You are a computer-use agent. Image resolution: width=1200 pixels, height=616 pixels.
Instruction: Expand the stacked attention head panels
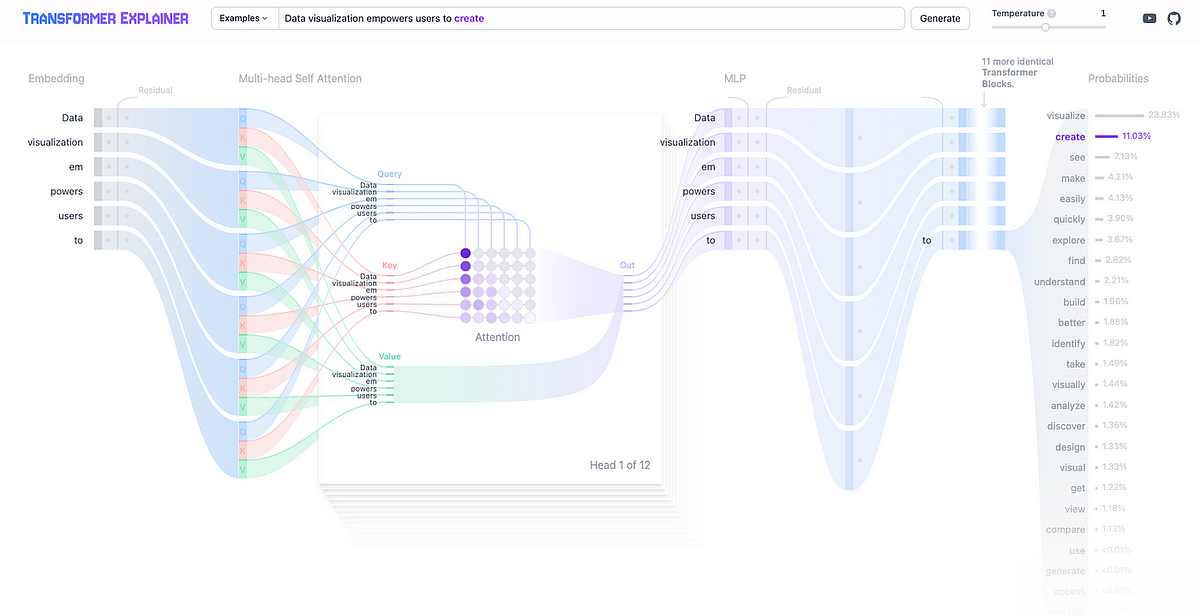500,520
